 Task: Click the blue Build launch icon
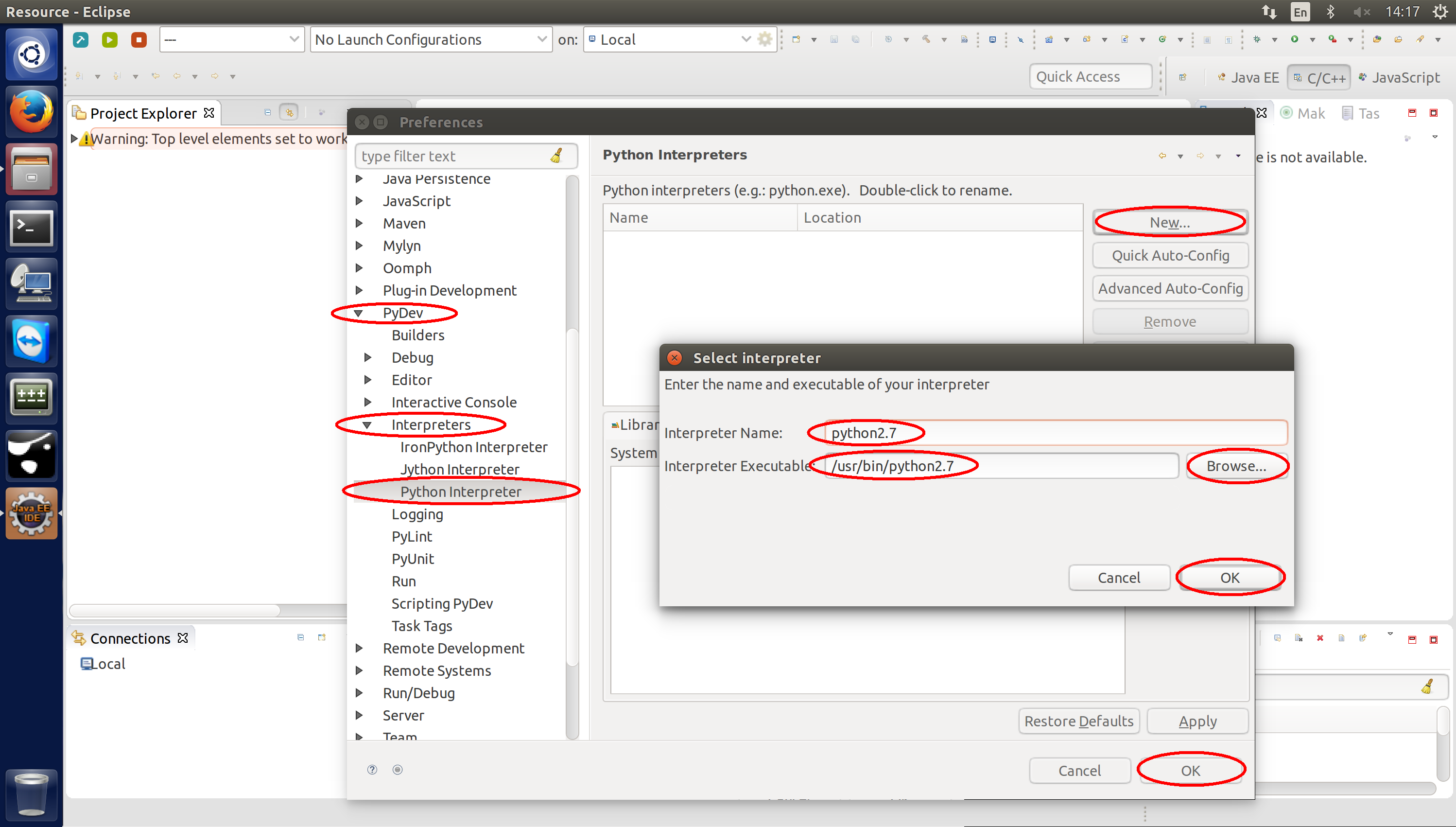pos(81,40)
